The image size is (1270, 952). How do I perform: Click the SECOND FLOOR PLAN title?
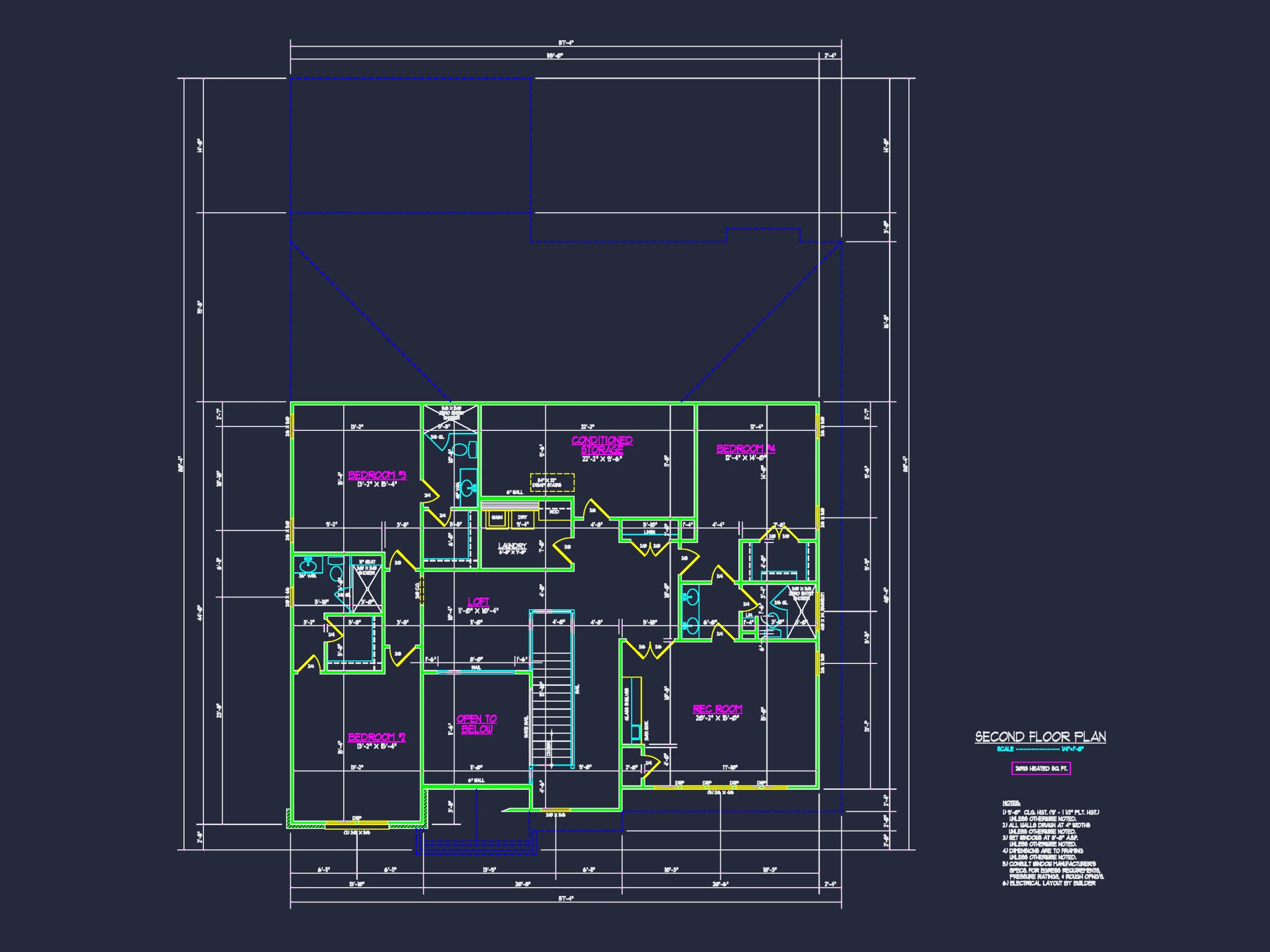(x=1040, y=737)
